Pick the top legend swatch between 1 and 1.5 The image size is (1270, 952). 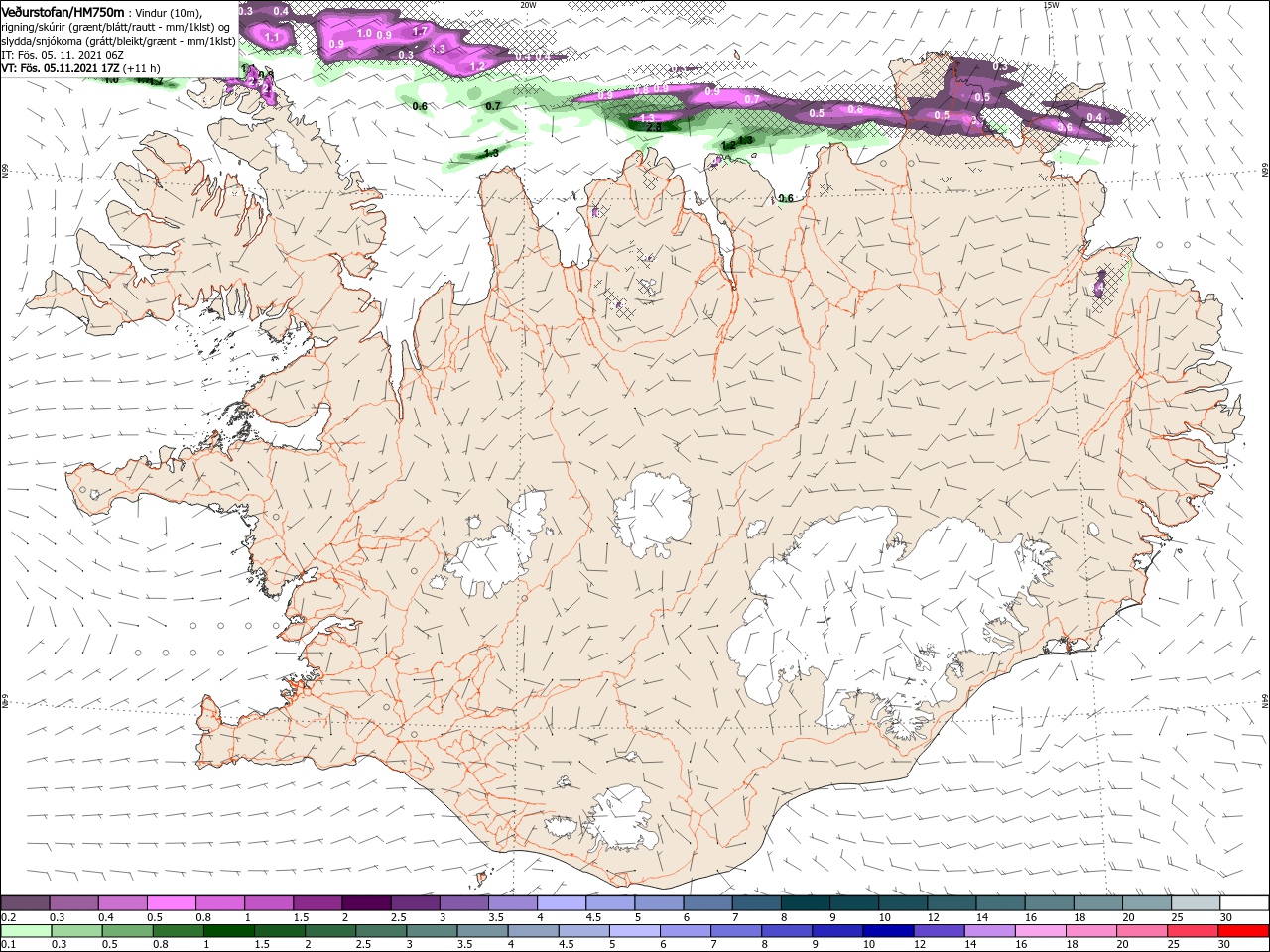[268, 903]
